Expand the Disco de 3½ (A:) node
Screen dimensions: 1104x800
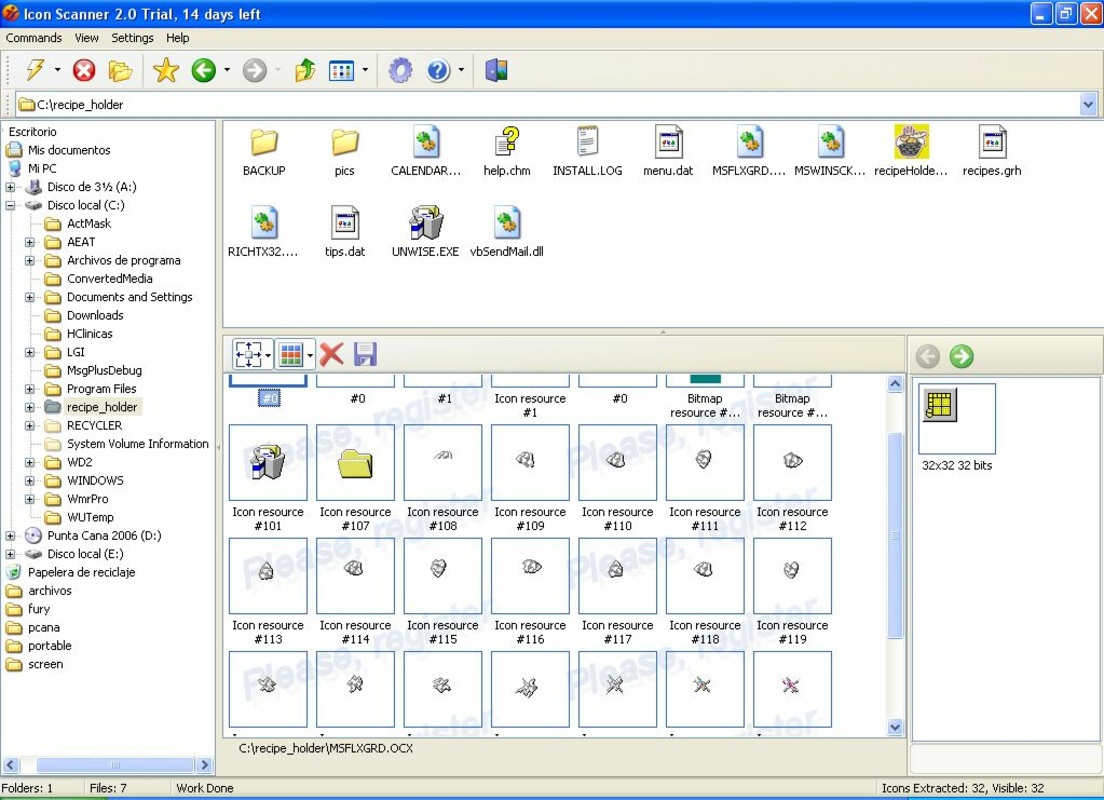click(10, 187)
